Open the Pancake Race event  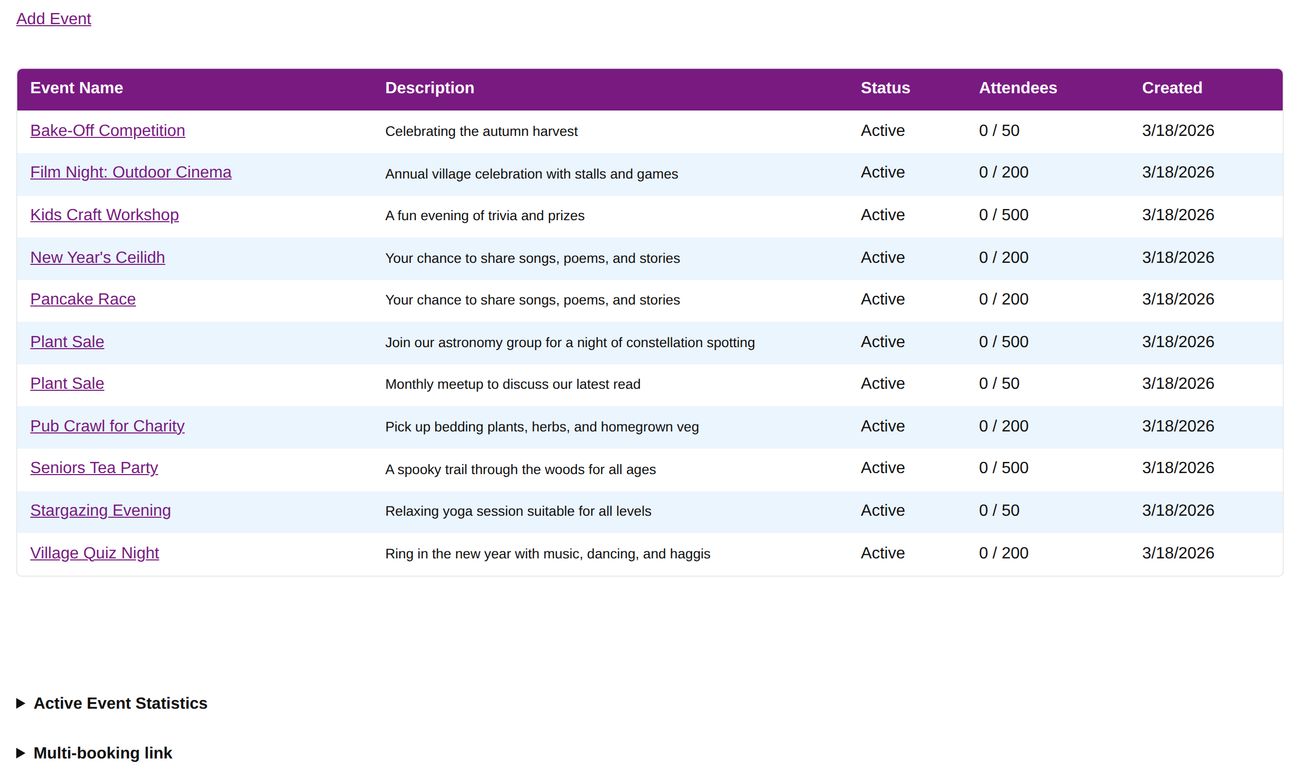[x=83, y=299]
